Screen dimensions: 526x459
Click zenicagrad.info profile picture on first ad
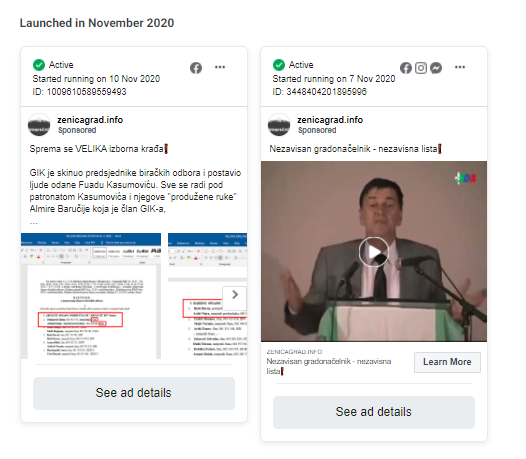[x=39, y=125]
